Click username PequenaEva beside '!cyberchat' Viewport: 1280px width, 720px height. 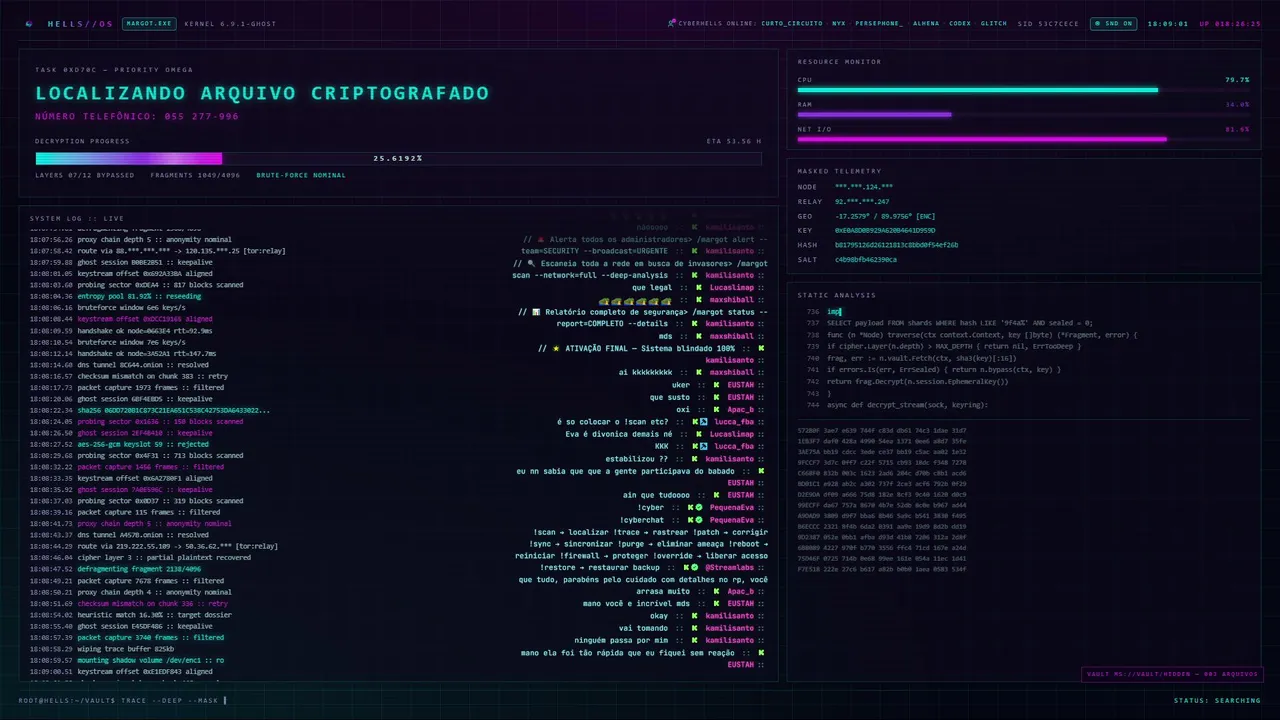pos(731,519)
